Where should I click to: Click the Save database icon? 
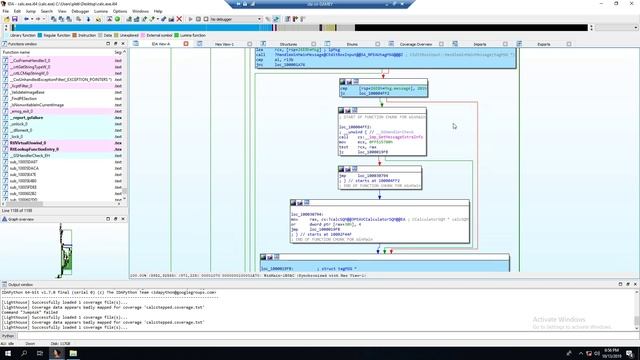tap(15, 19)
